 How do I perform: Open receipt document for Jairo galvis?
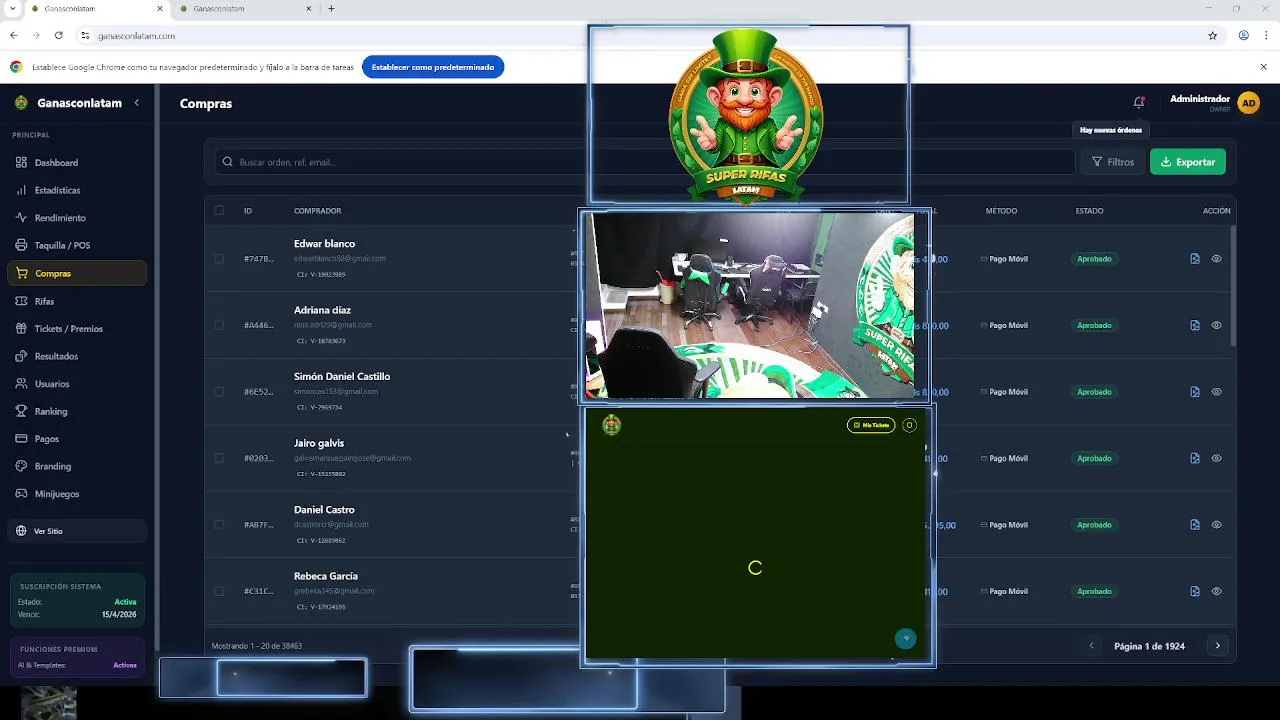coord(1195,458)
